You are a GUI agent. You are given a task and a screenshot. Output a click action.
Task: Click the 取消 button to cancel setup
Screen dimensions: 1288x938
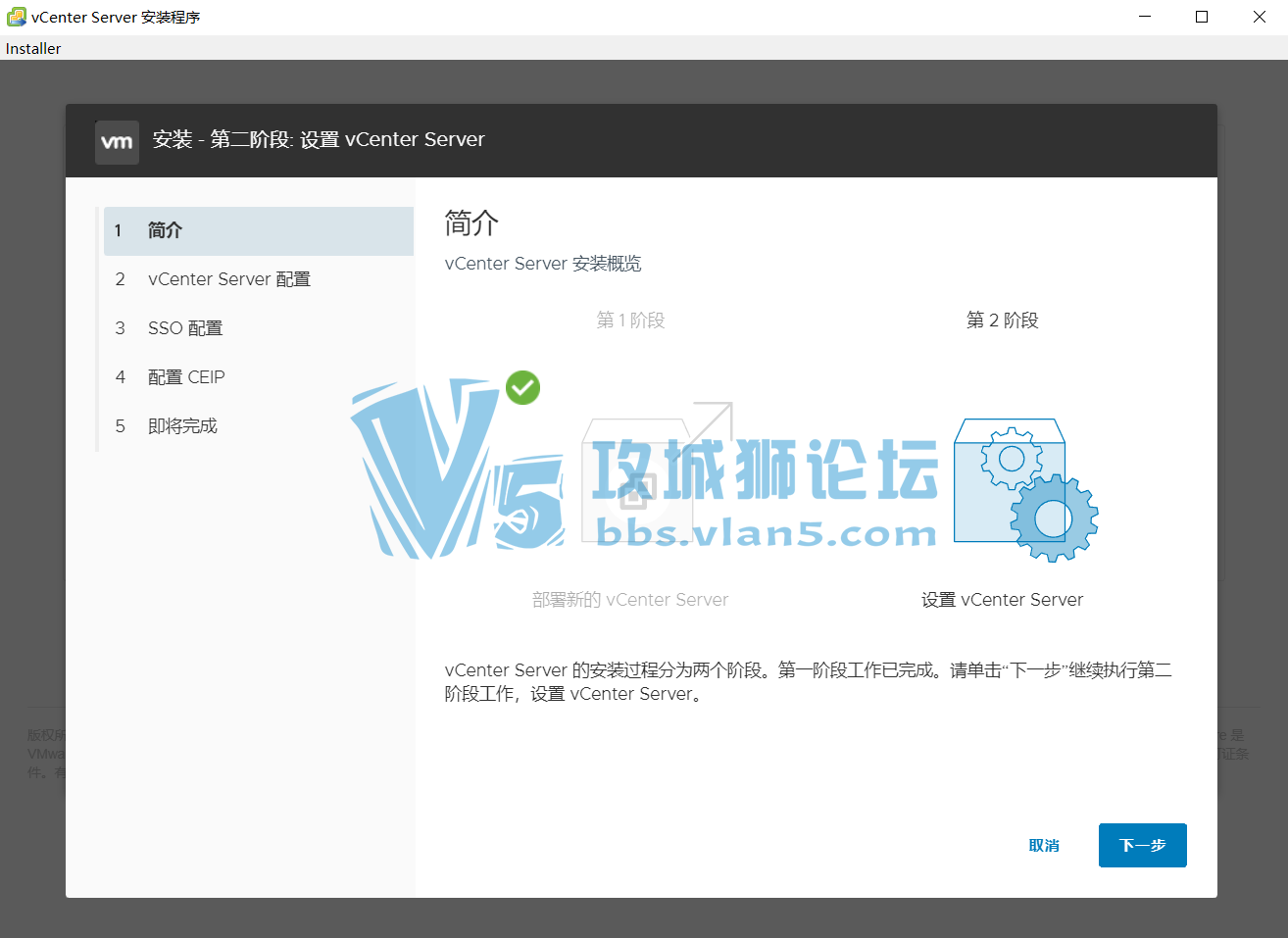[1044, 845]
